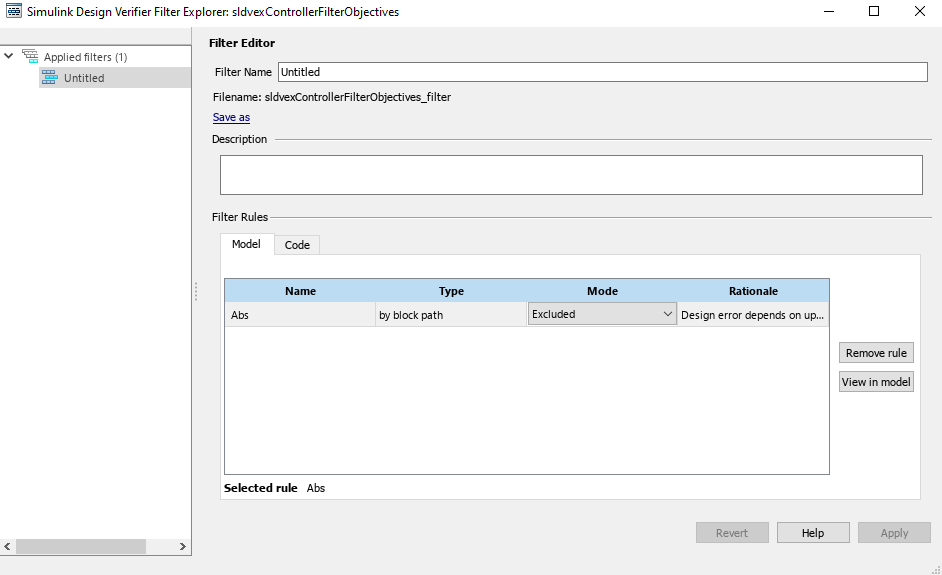The width and height of the screenshot is (942, 575).
Task: Maximize the Filter Explorer window
Action: [873, 12]
